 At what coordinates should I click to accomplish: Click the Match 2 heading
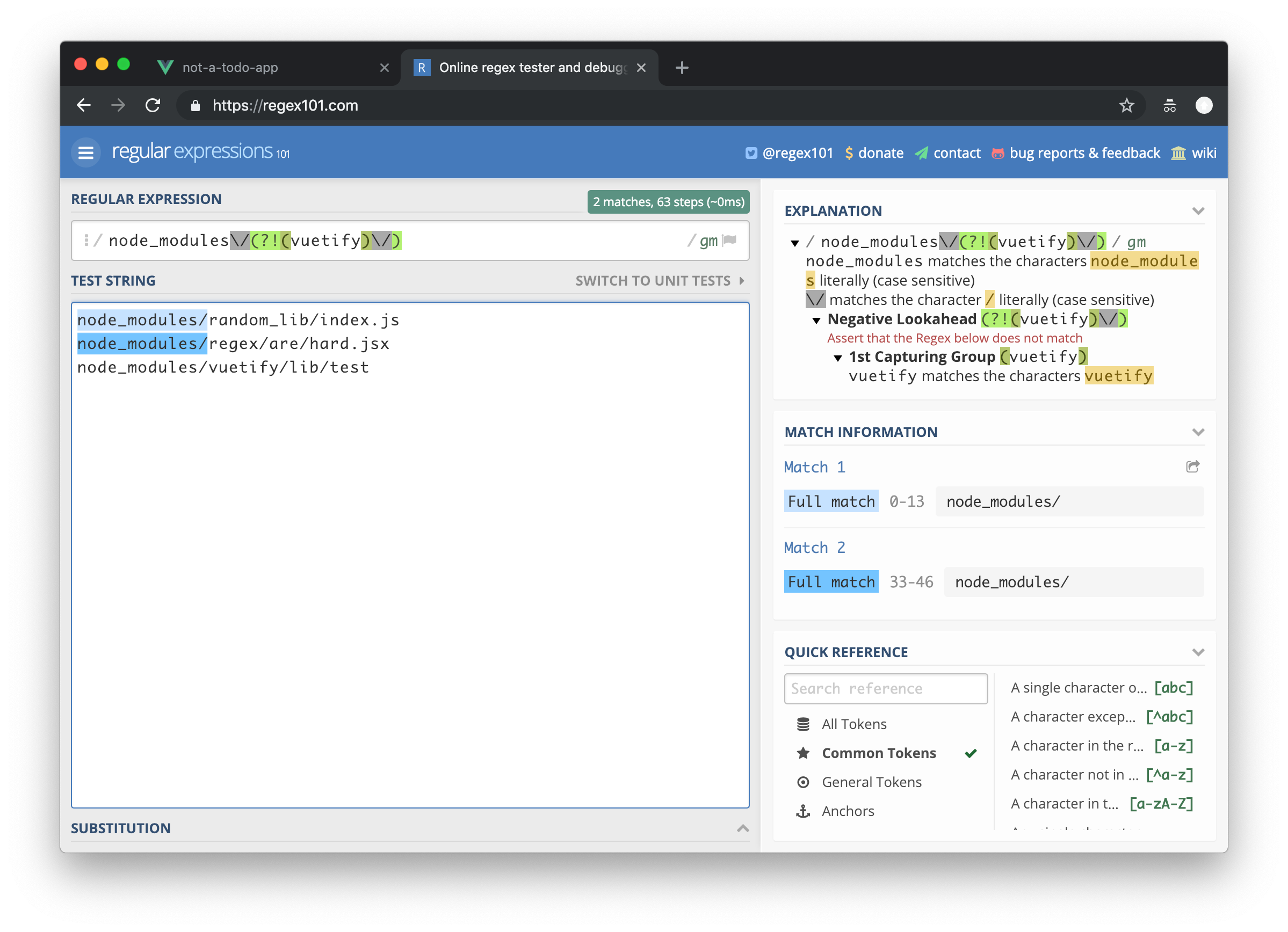(x=814, y=547)
